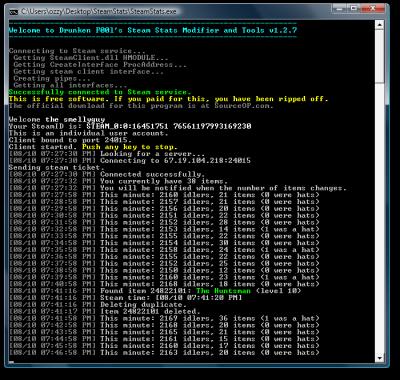This screenshot has height=380, width=400.
Task: Click the 07:36:58 PM log line
Action: [164, 256]
